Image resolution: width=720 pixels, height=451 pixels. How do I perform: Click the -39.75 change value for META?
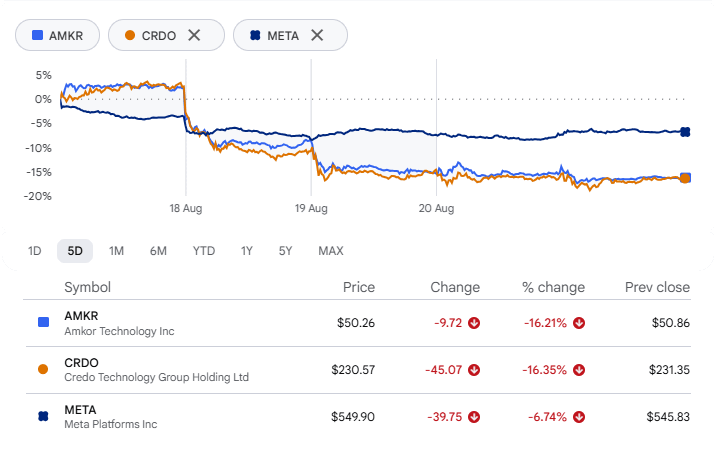[x=444, y=417]
